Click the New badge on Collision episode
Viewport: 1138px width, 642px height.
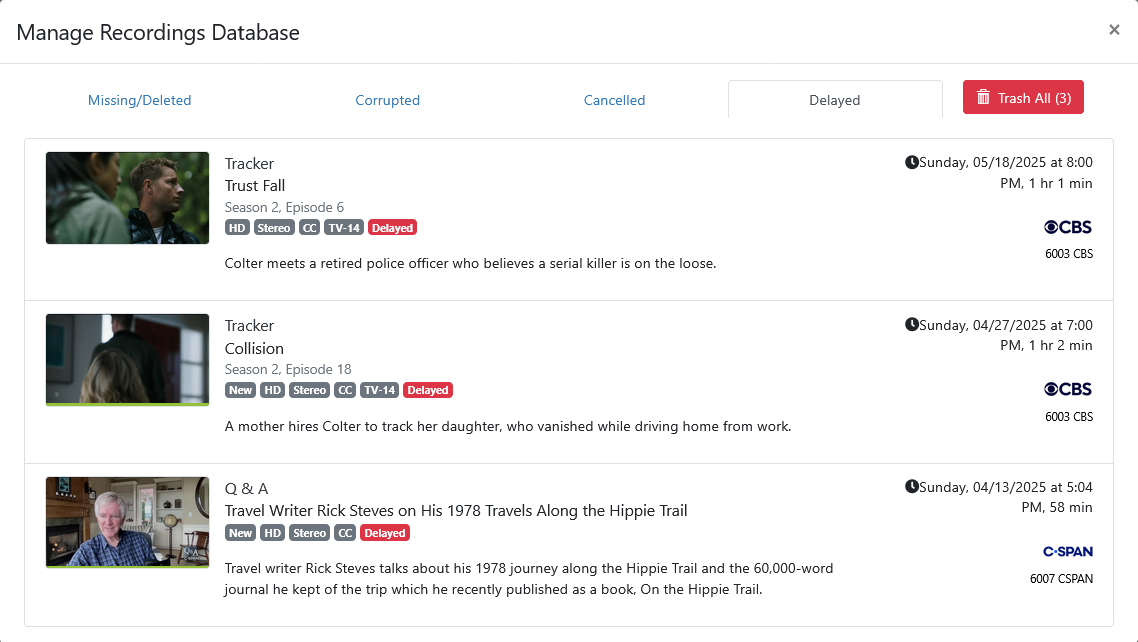point(240,390)
